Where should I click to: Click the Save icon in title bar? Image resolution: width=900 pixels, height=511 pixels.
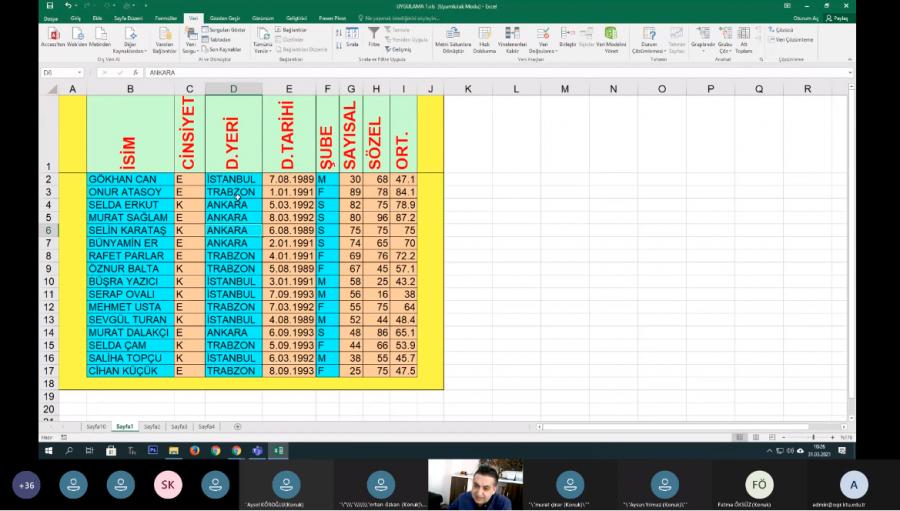(x=50, y=5)
